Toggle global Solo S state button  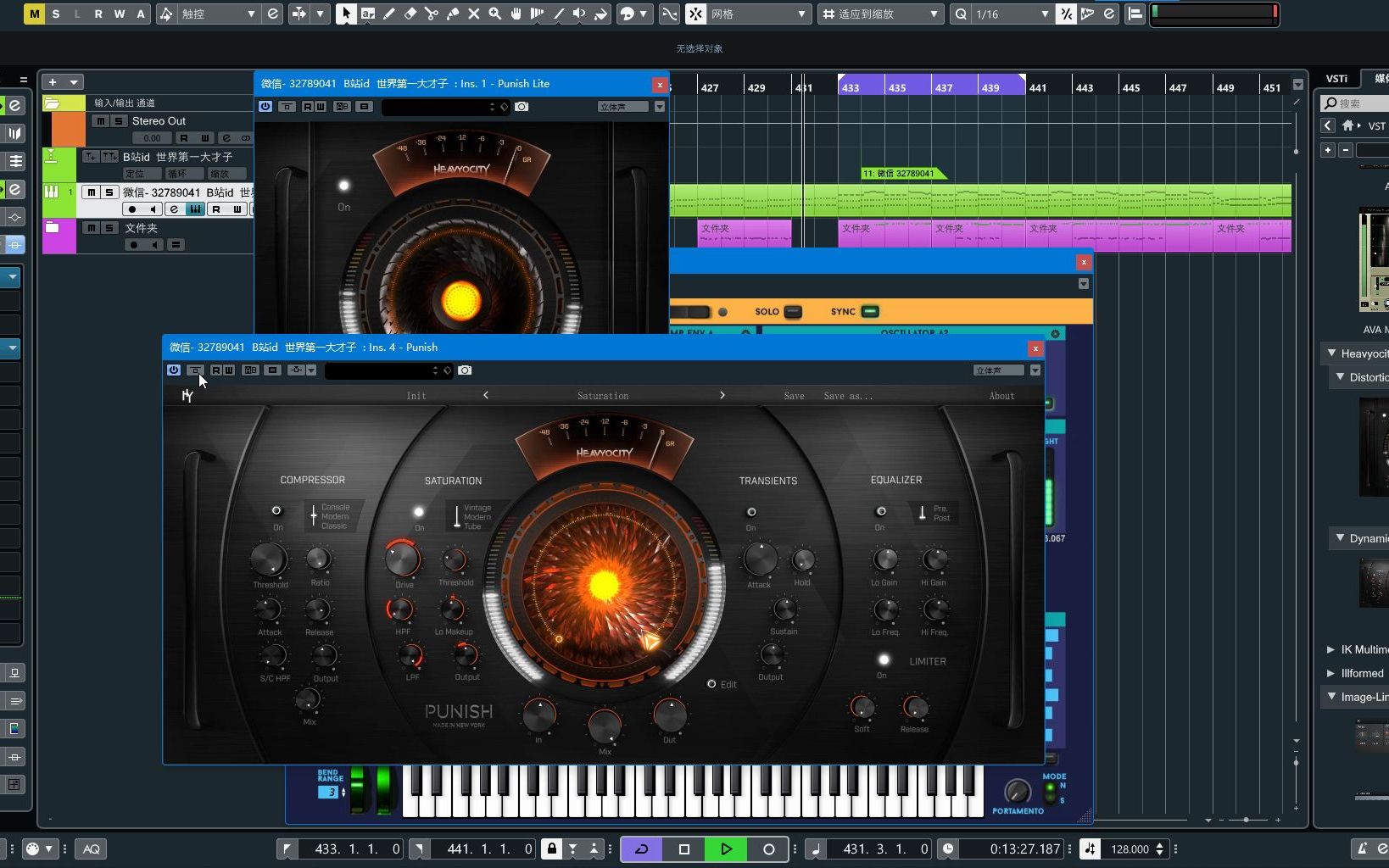(56, 14)
